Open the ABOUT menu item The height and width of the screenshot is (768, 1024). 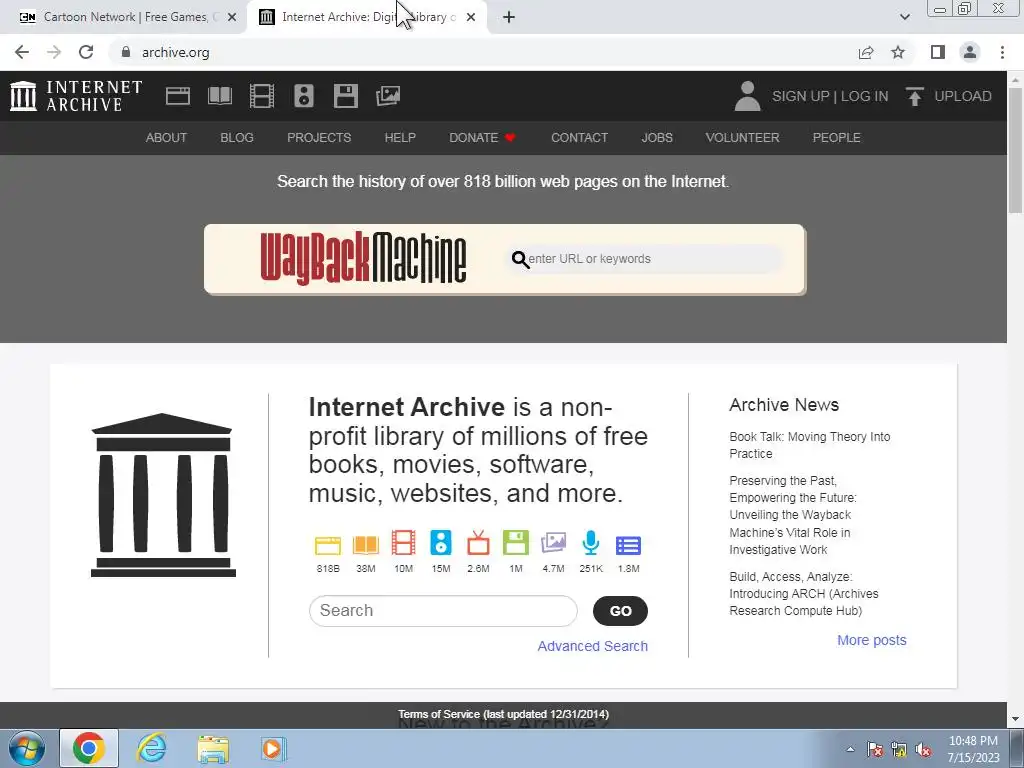tap(166, 138)
